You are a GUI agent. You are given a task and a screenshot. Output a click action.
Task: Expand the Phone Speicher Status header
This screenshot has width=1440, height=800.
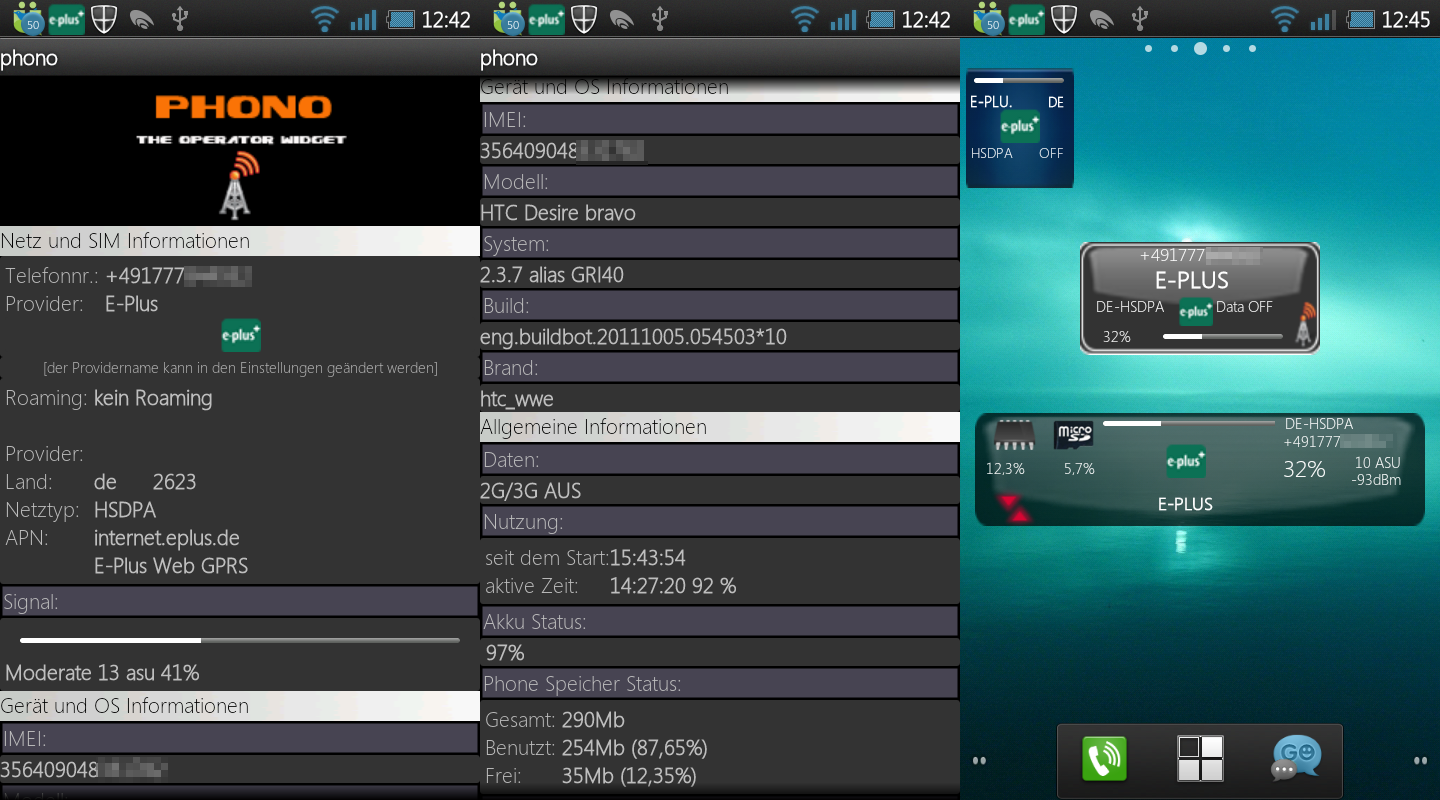click(719, 684)
